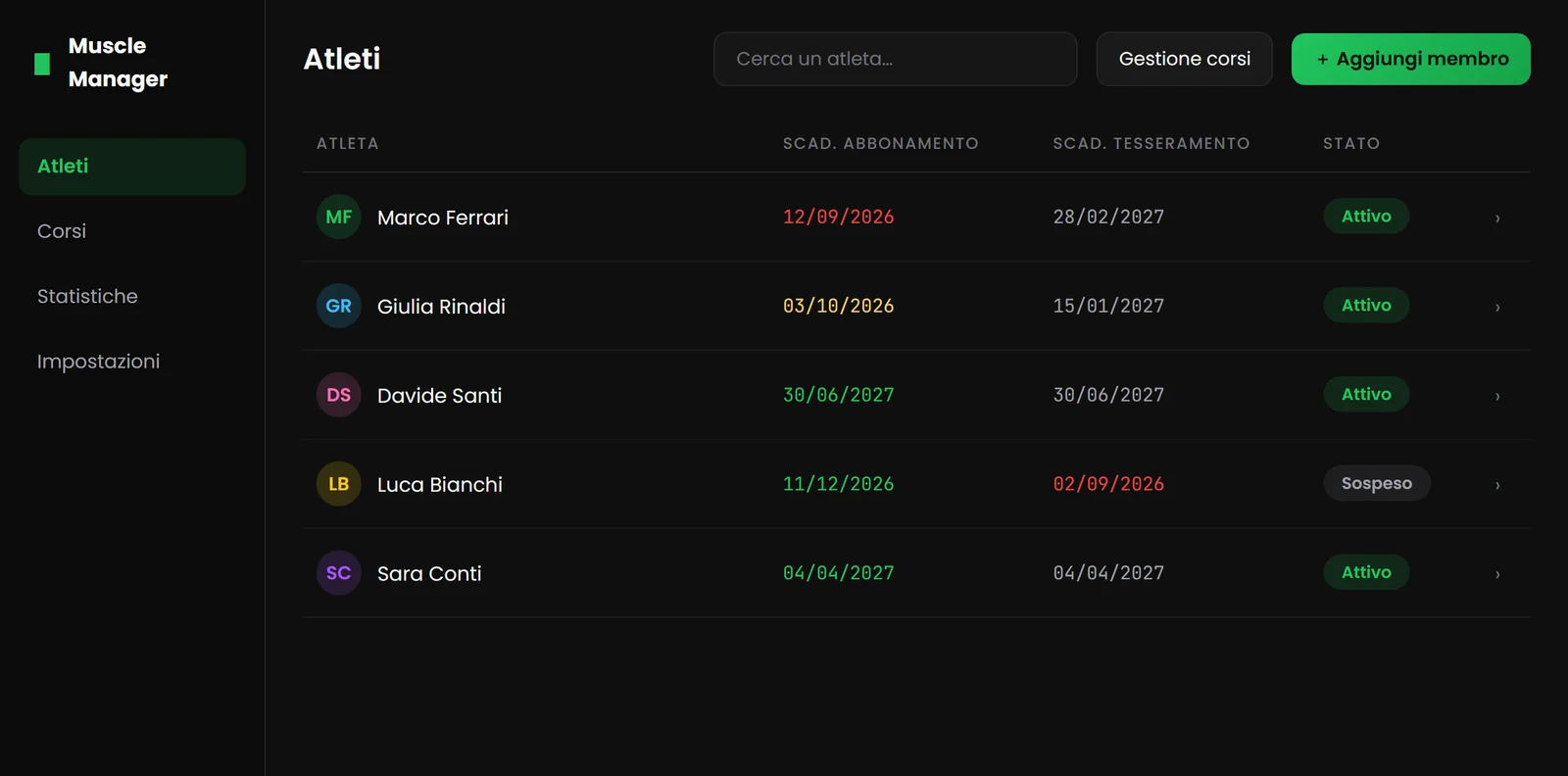Expand Luca Bianchi's row chevron
The image size is (1568, 776).
[1497, 485]
